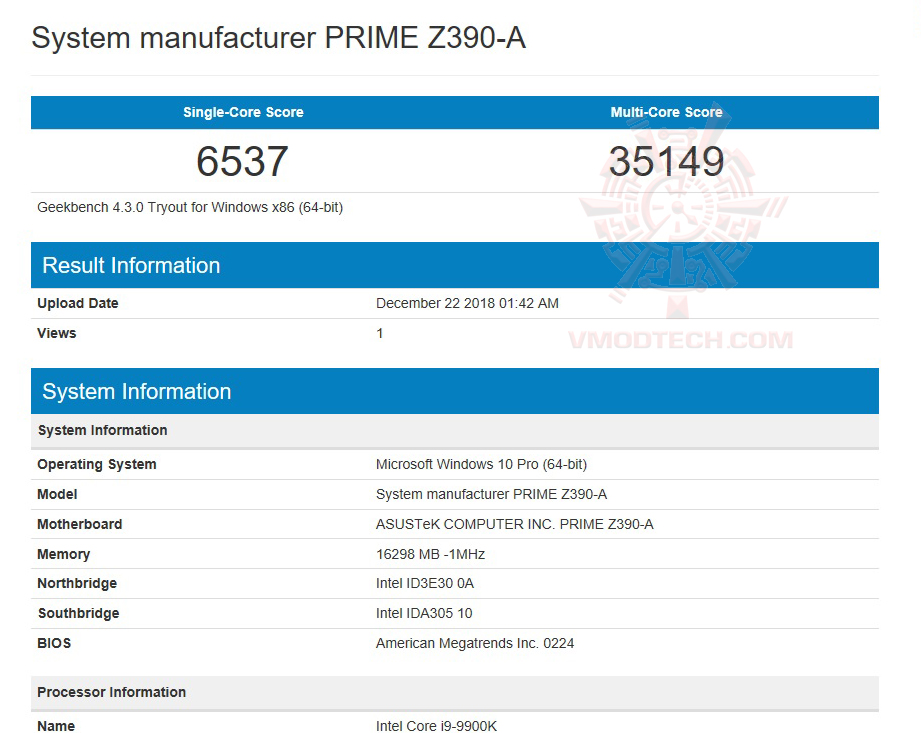Select the Single-Core Score header
Screen dimensions: 921x733
click(x=242, y=112)
